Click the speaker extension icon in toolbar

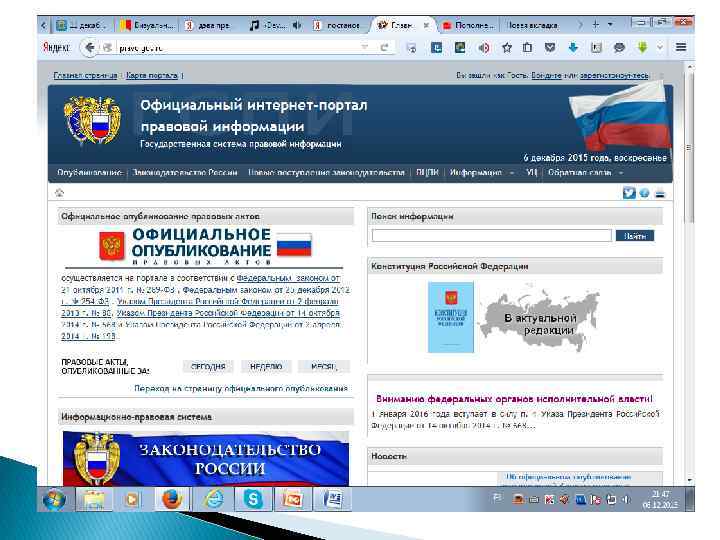(484, 47)
